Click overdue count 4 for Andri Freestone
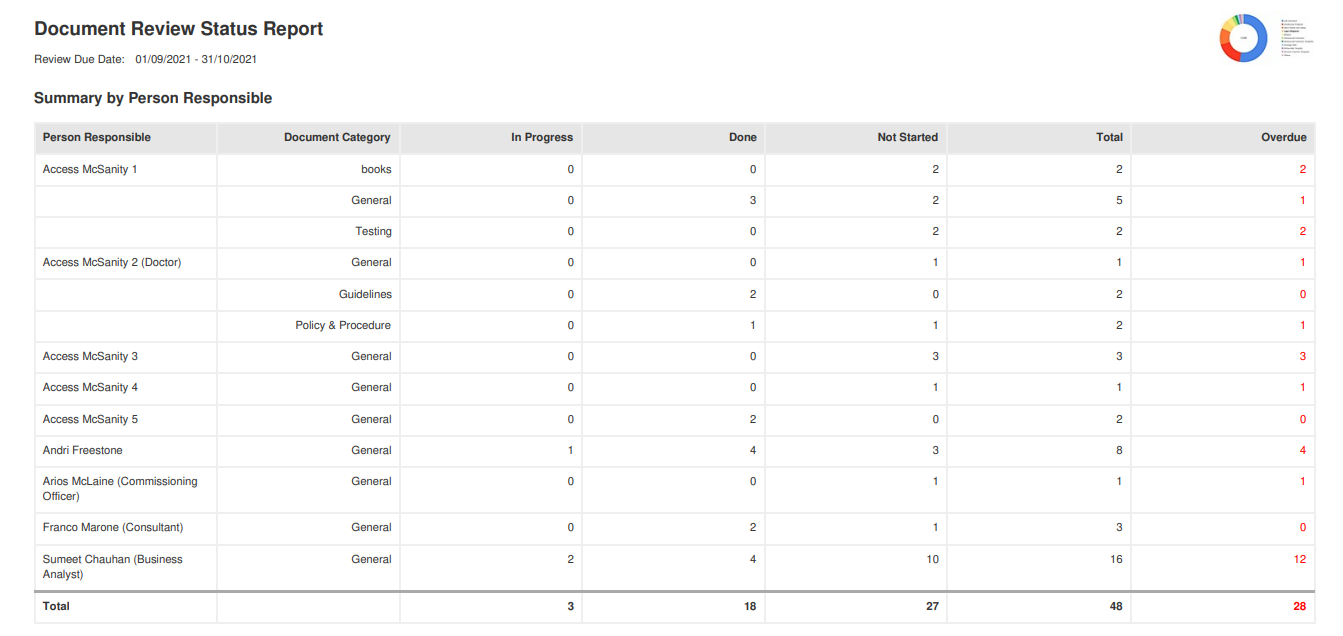This screenshot has width=1343, height=636. 1303,450
